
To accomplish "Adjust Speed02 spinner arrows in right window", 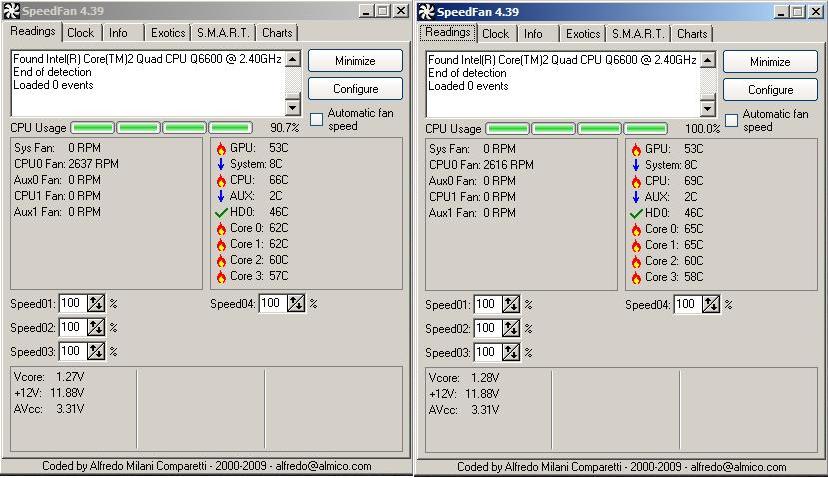I will point(511,329).
